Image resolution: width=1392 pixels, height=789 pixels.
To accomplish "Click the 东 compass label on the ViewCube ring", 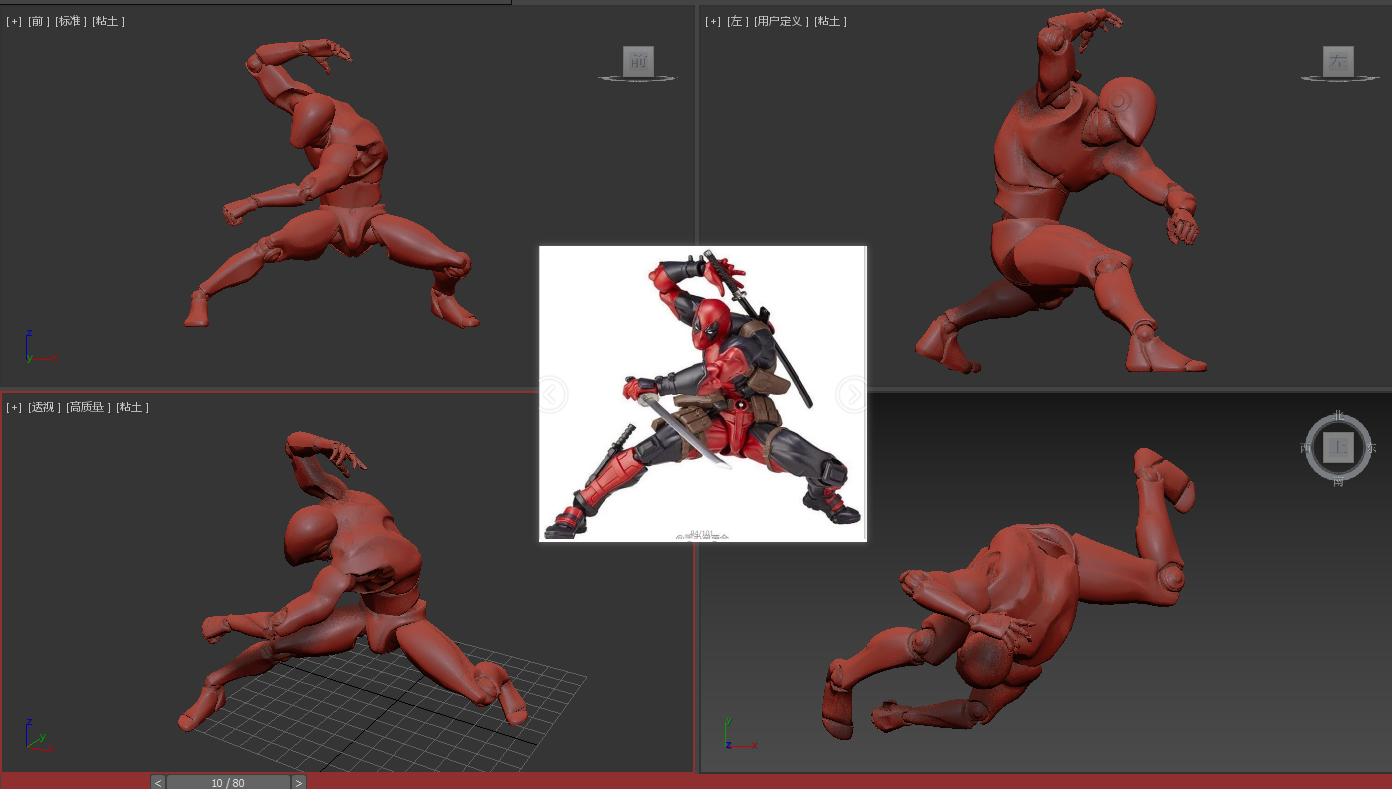I will (1371, 448).
